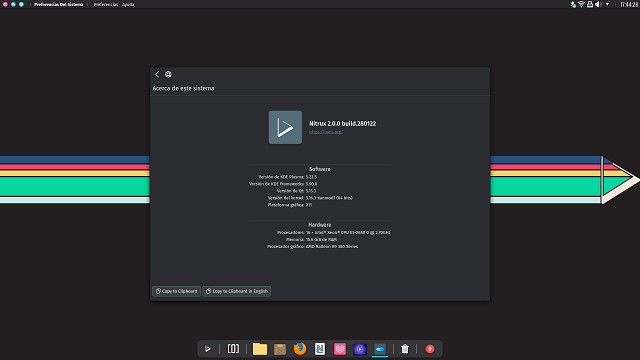Open the Nota text editor in dock

click(320, 349)
